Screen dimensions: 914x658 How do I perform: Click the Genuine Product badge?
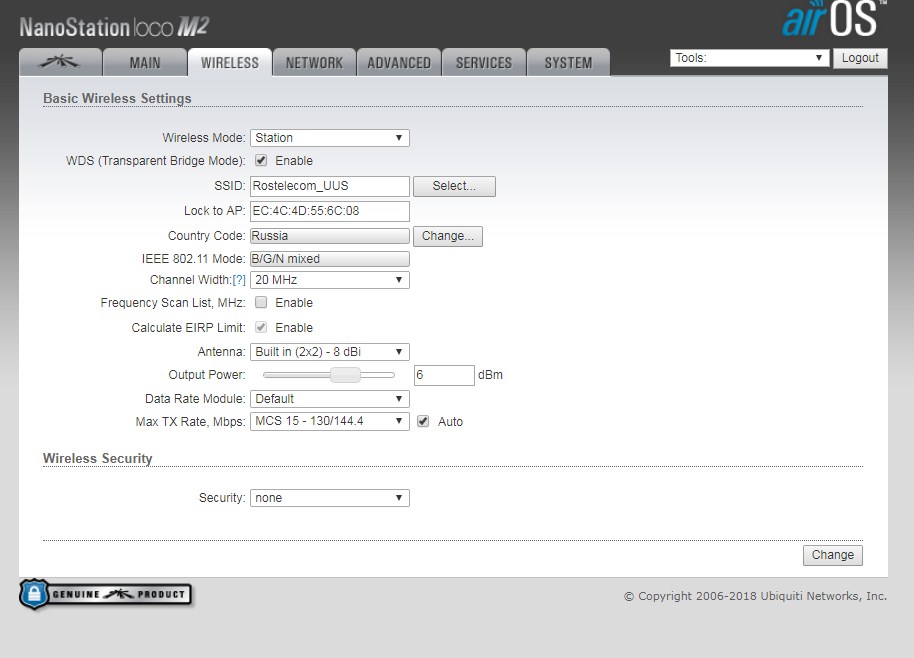[106, 594]
